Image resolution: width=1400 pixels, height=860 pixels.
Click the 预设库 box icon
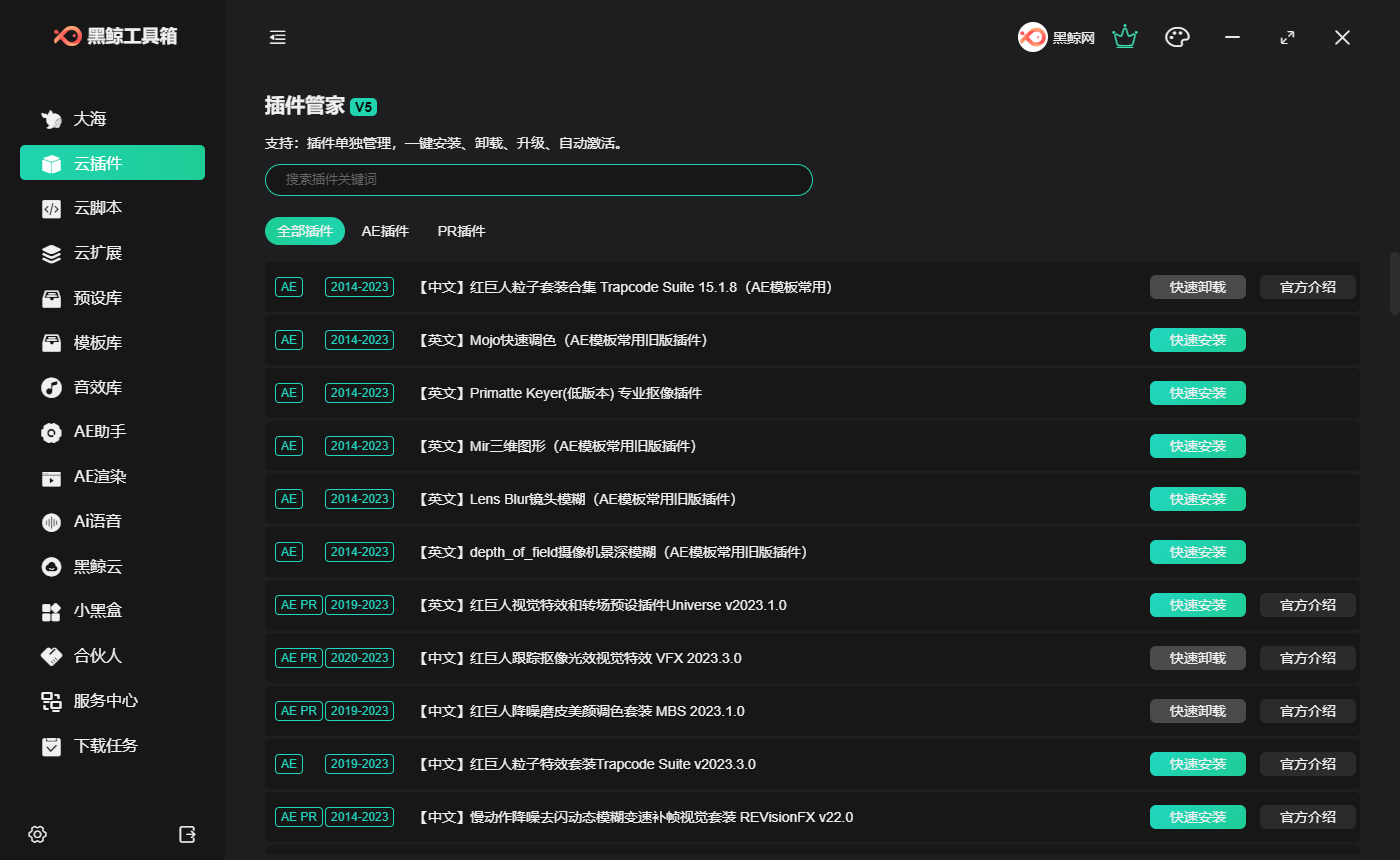(51, 298)
